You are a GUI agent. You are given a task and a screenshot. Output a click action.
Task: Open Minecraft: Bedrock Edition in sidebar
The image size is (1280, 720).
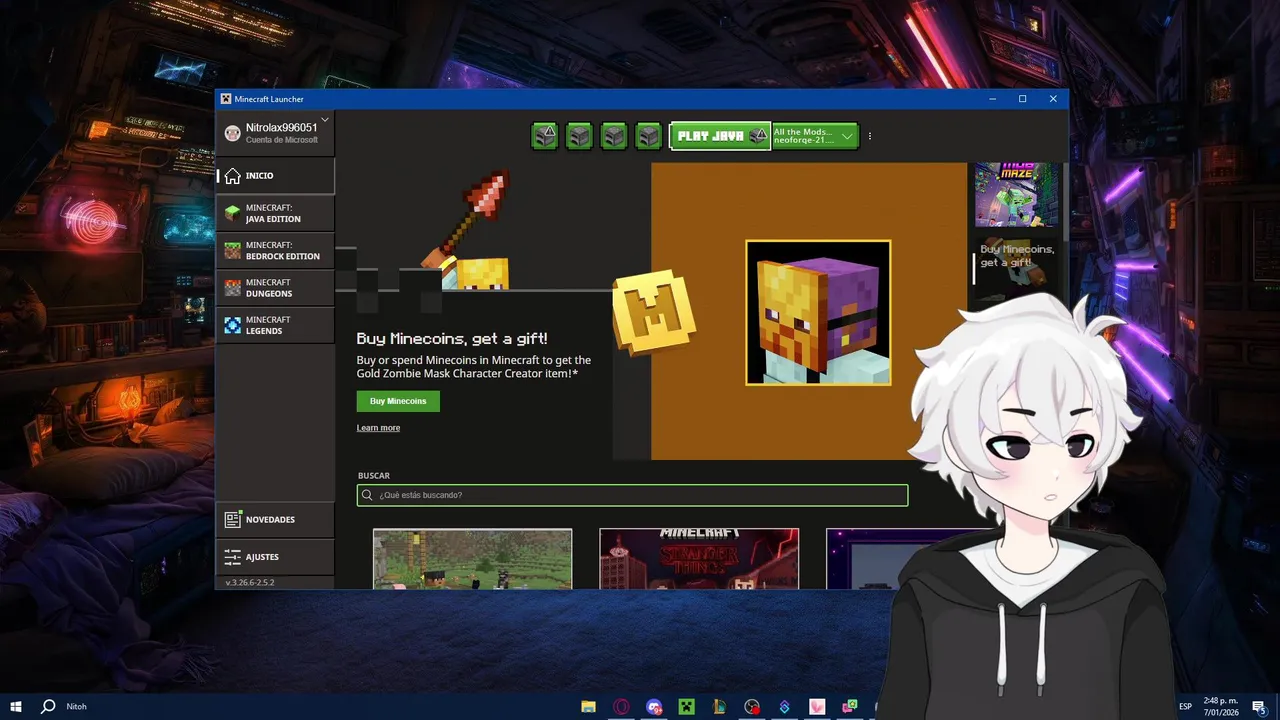click(x=276, y=250)
